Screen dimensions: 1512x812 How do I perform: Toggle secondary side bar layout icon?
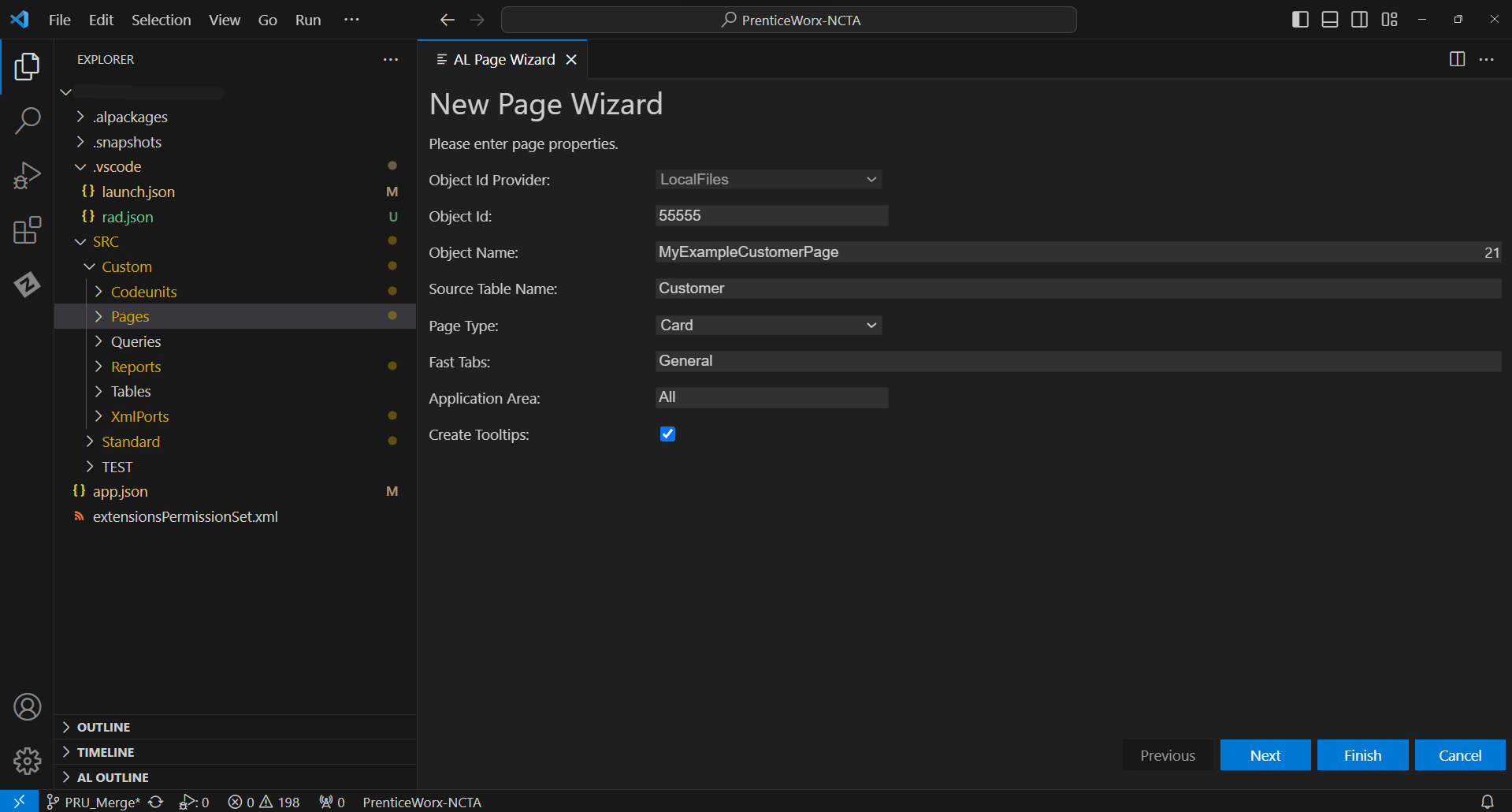[1360, 20]
